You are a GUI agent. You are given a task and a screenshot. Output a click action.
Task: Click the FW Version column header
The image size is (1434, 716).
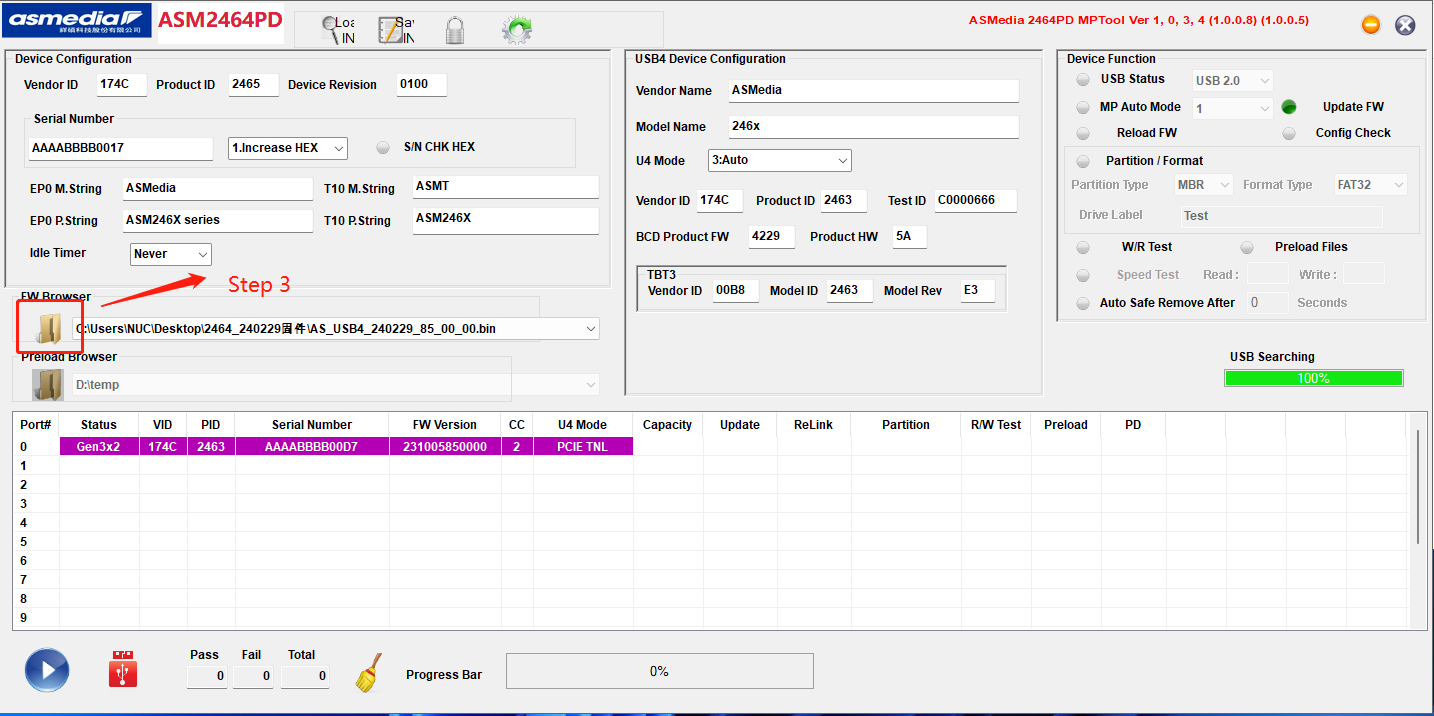coord(445,425)
